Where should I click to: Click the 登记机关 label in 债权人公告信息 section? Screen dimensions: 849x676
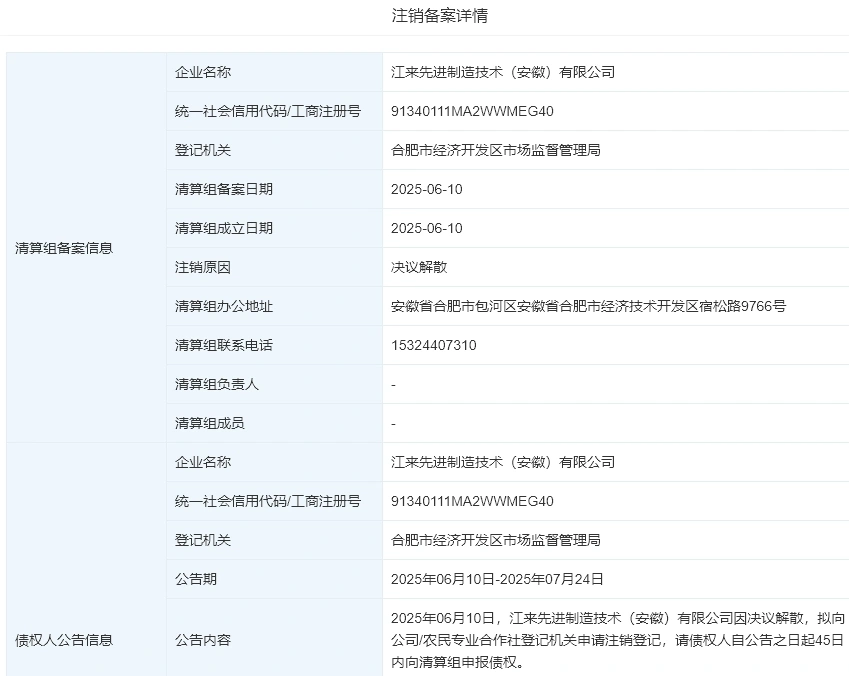point(203,540)
